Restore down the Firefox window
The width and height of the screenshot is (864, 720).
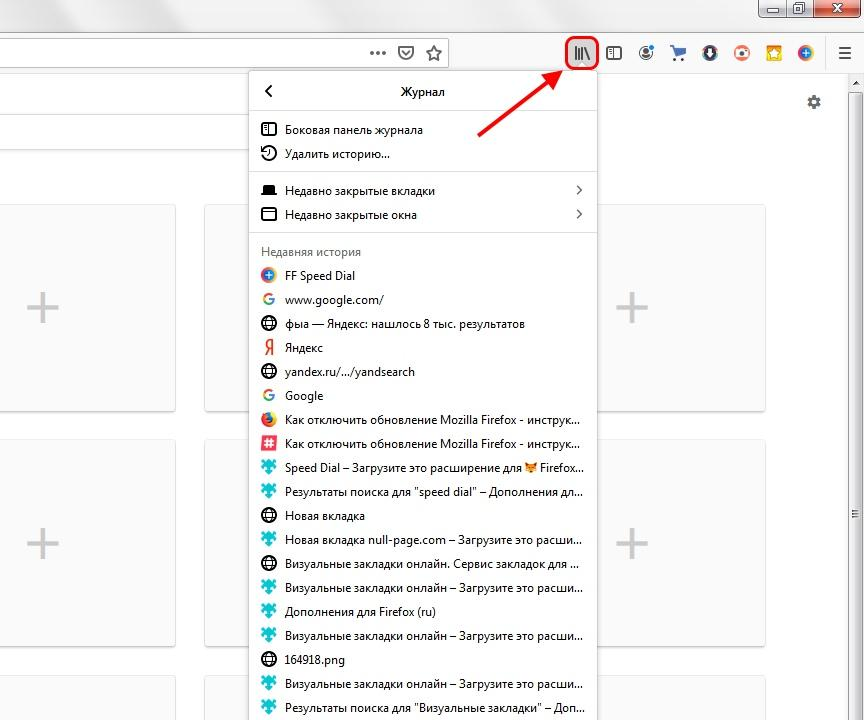(x=798, y=9)
